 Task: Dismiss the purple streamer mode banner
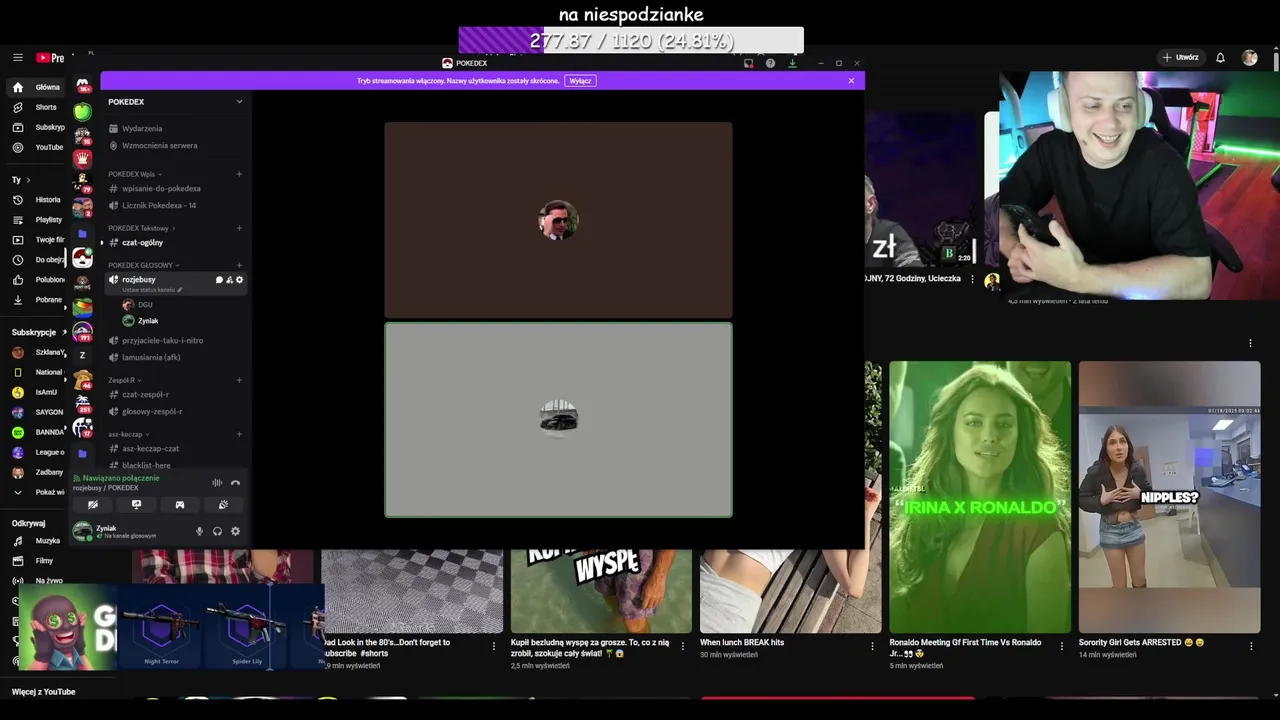tap(851, 81)
